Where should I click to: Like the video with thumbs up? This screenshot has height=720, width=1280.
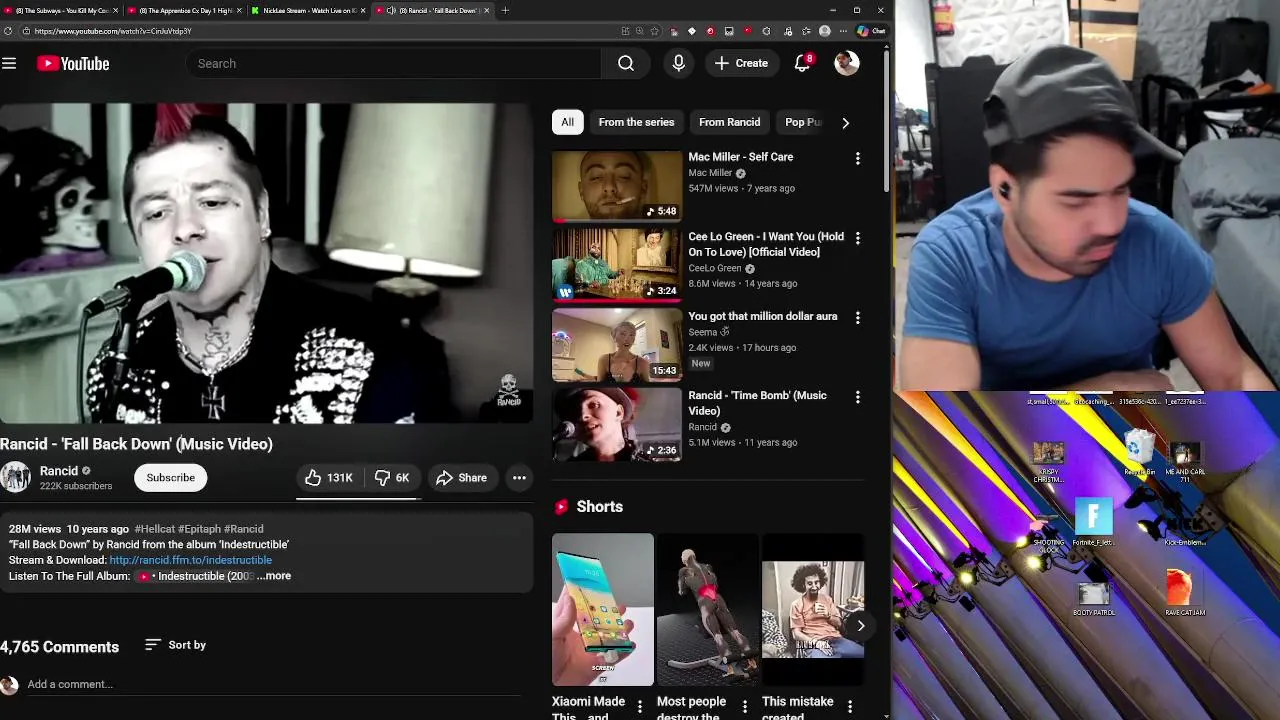click(x=329, y=478)
